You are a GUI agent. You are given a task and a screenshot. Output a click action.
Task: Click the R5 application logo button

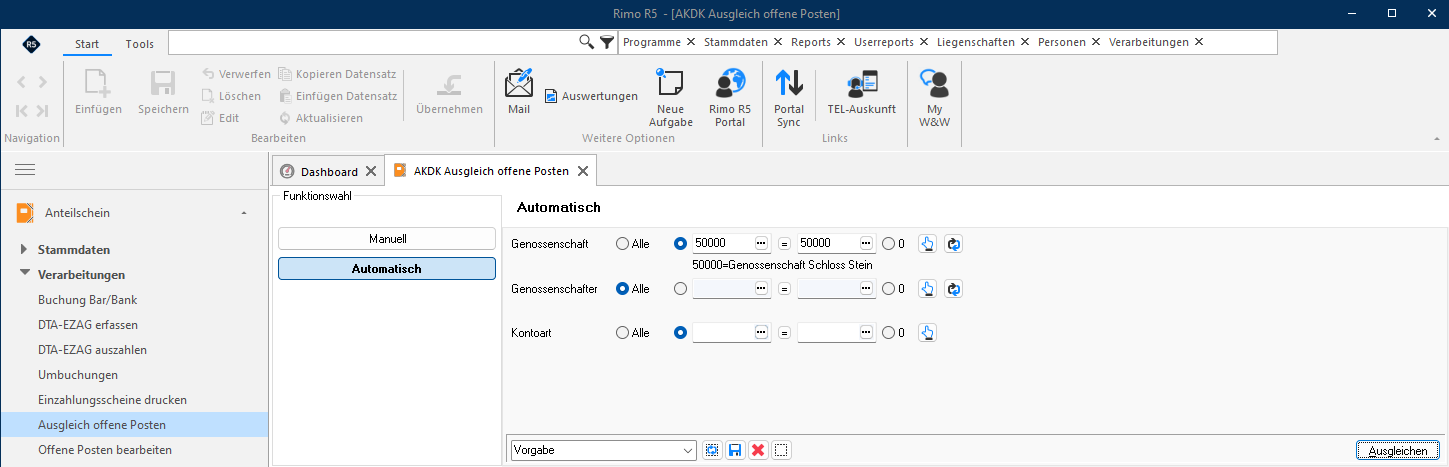click(31, 43)
